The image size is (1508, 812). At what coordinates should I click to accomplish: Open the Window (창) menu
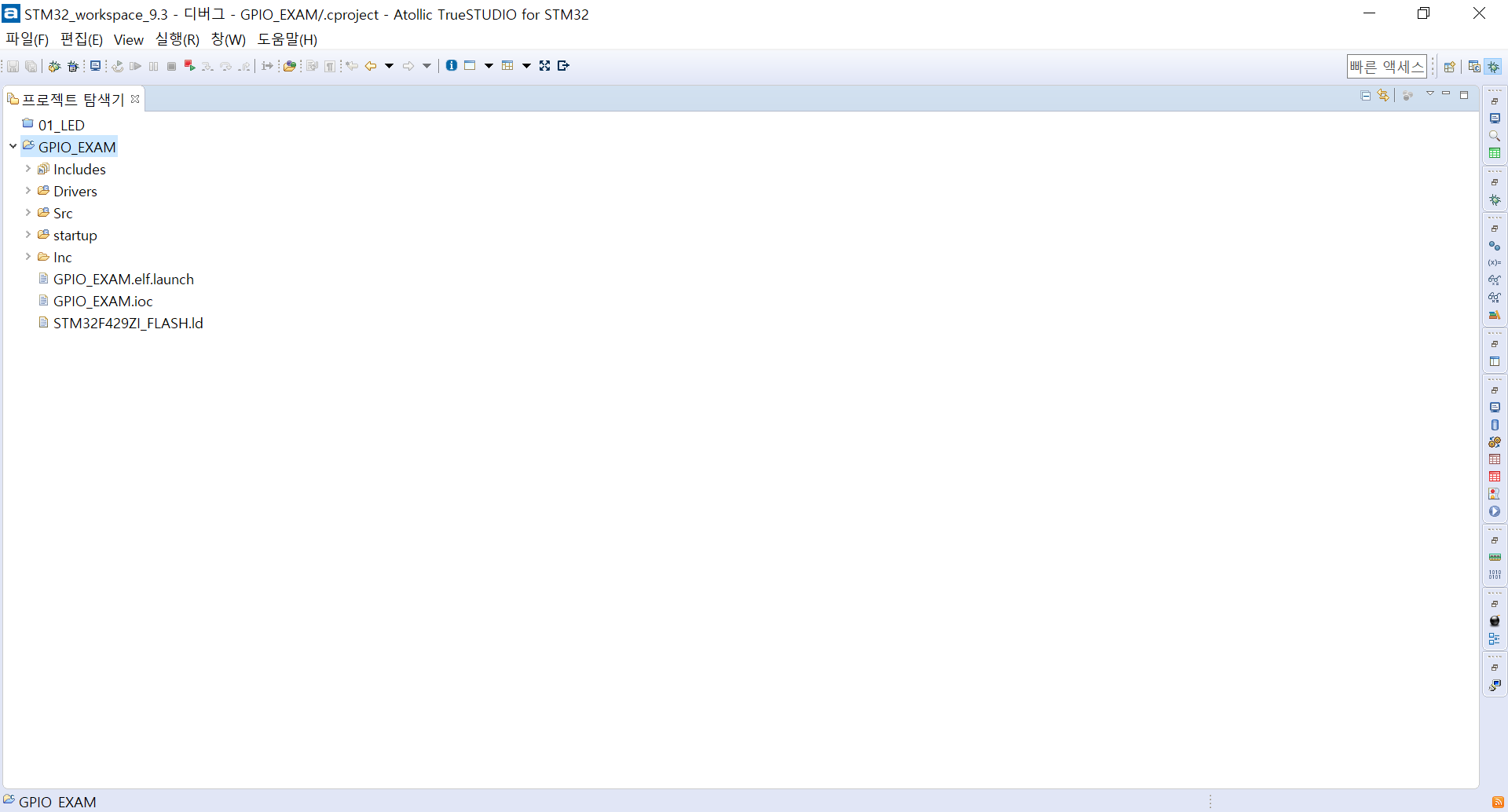point(229,39)
